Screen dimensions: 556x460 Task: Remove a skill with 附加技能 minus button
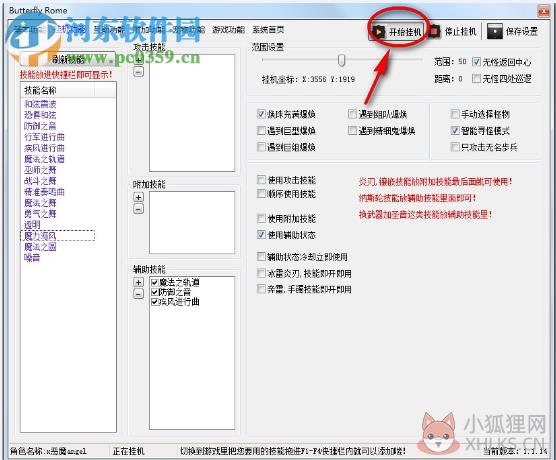coord(138,209)
